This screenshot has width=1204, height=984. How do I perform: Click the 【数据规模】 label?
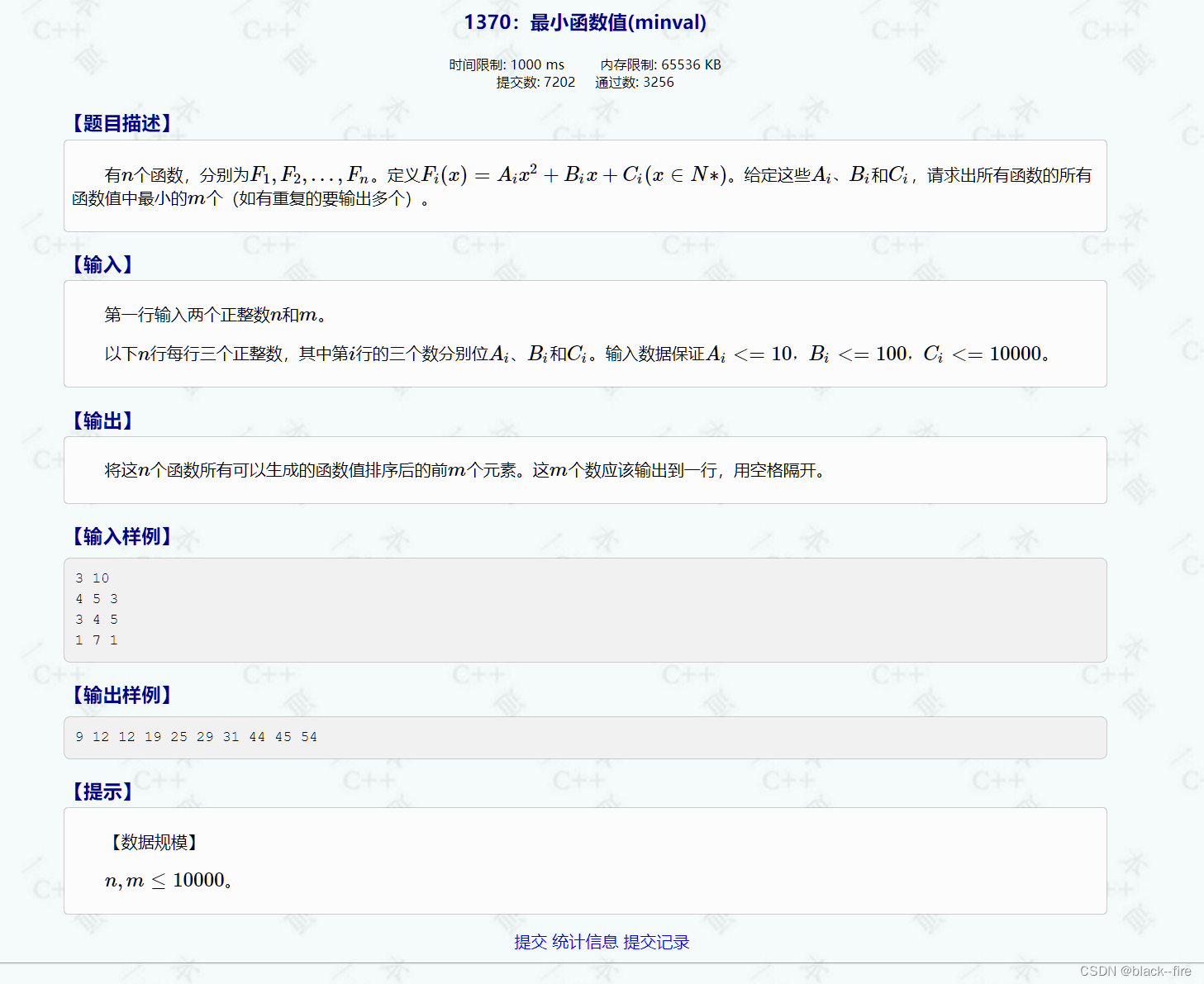pos(154,842)
